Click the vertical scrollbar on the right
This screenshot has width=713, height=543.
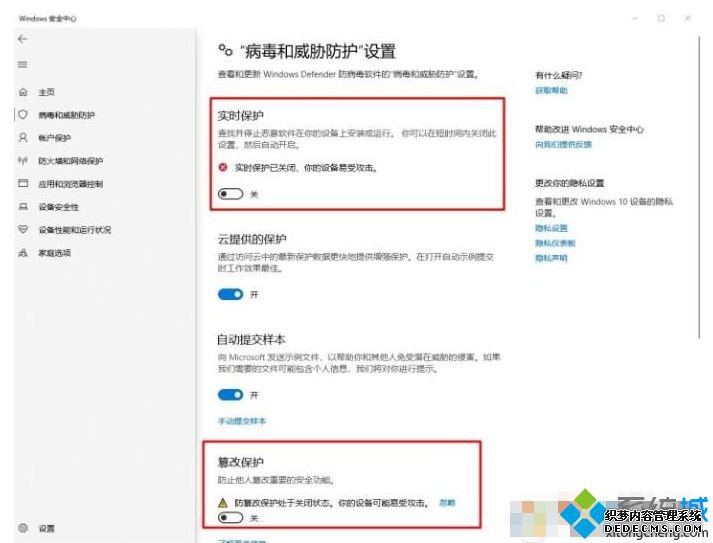699,187
